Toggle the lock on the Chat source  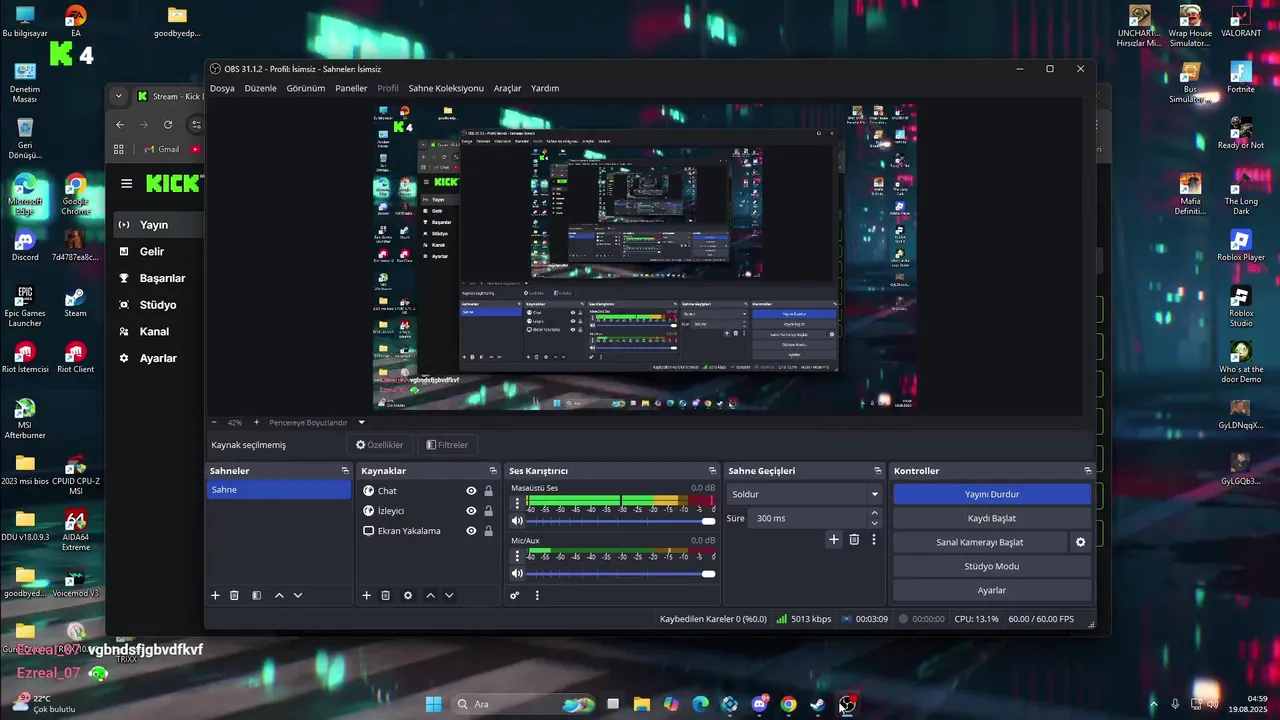[x=488, y=491]
